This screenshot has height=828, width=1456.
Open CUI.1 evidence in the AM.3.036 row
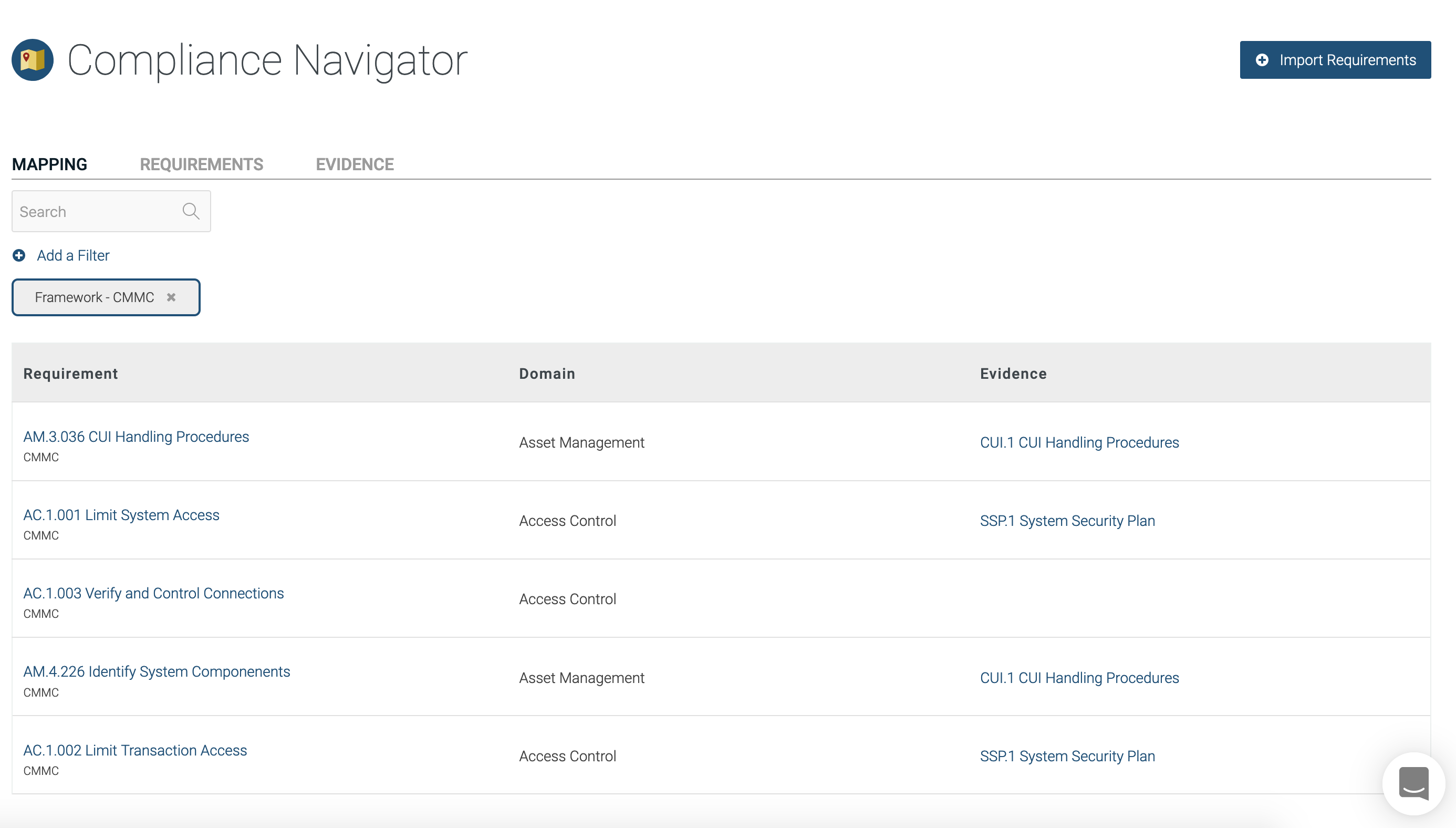click(x=1079, y=442)
